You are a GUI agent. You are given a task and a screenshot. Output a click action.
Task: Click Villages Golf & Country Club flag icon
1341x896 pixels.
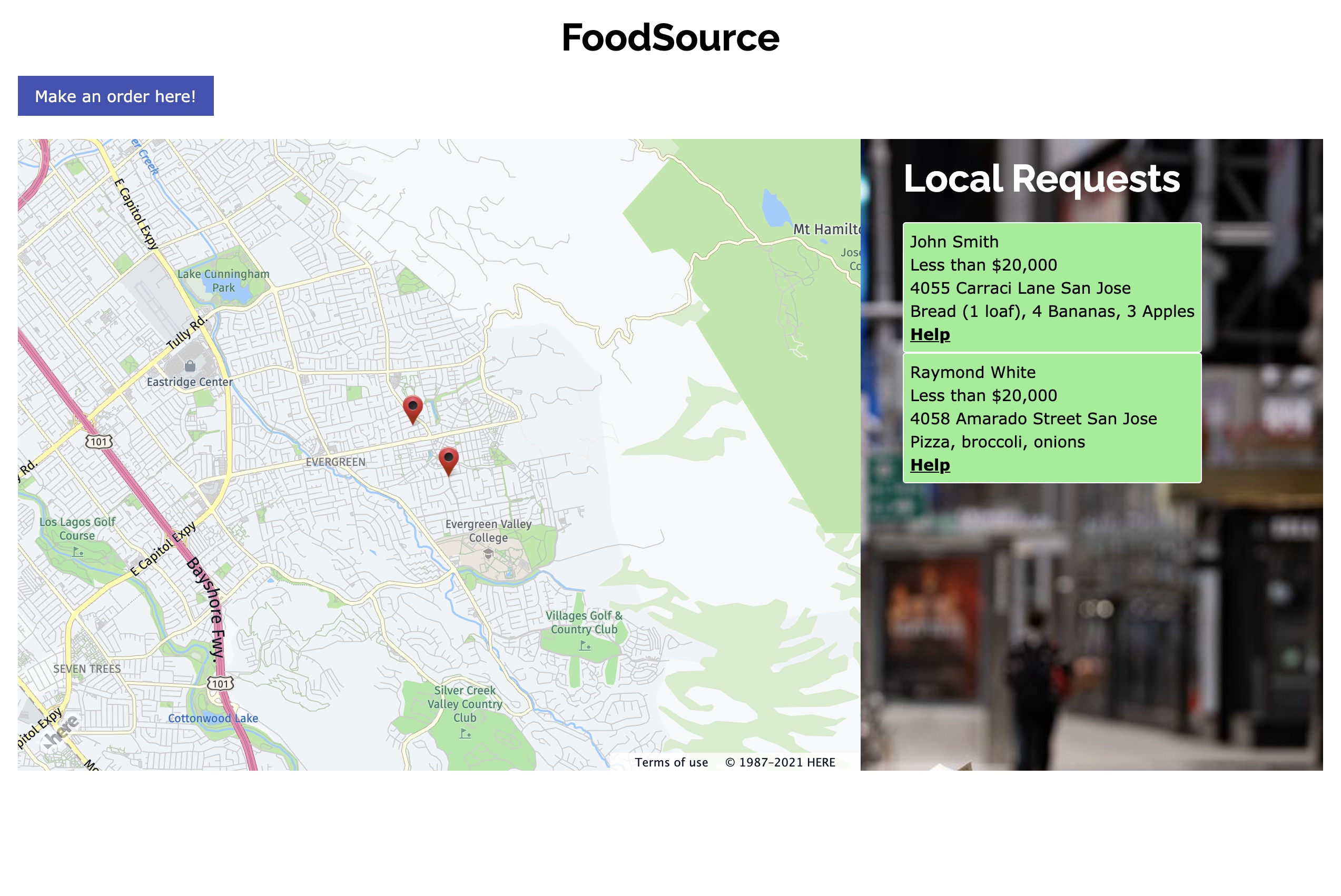click(x=584, y=645)
